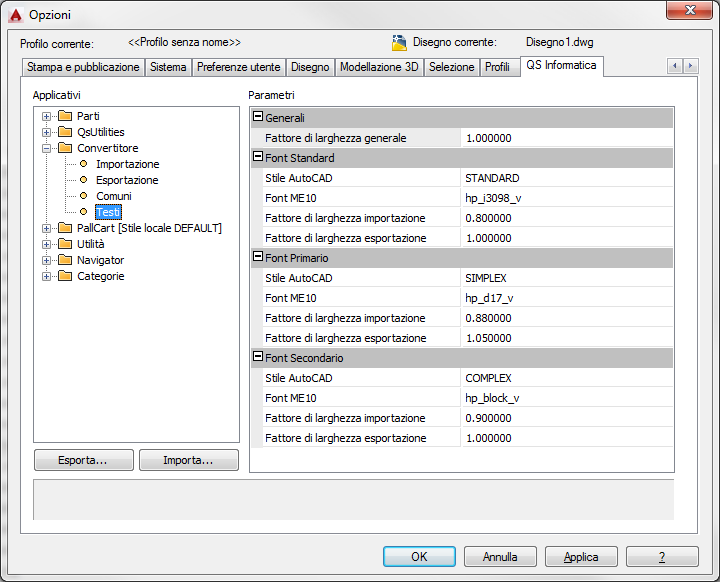Image resolution: width=720 pixels, height=582 pixels.
Task: Click the Comuni node bullet icon
Action: [x=83, y=196]
